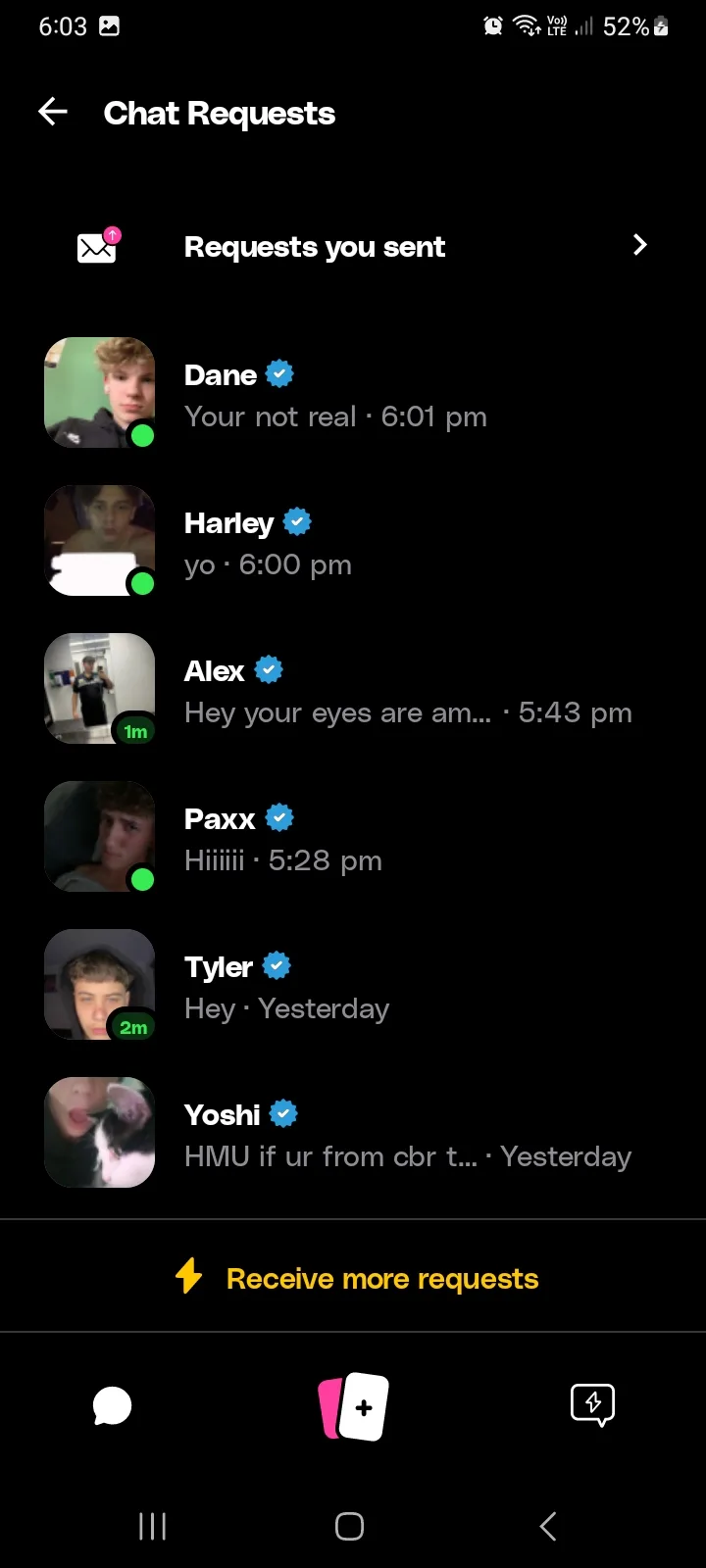The image size is (706, 1568).
Task: Open Paxx's "Hiiiiii" request
Action: click(353, 838)
